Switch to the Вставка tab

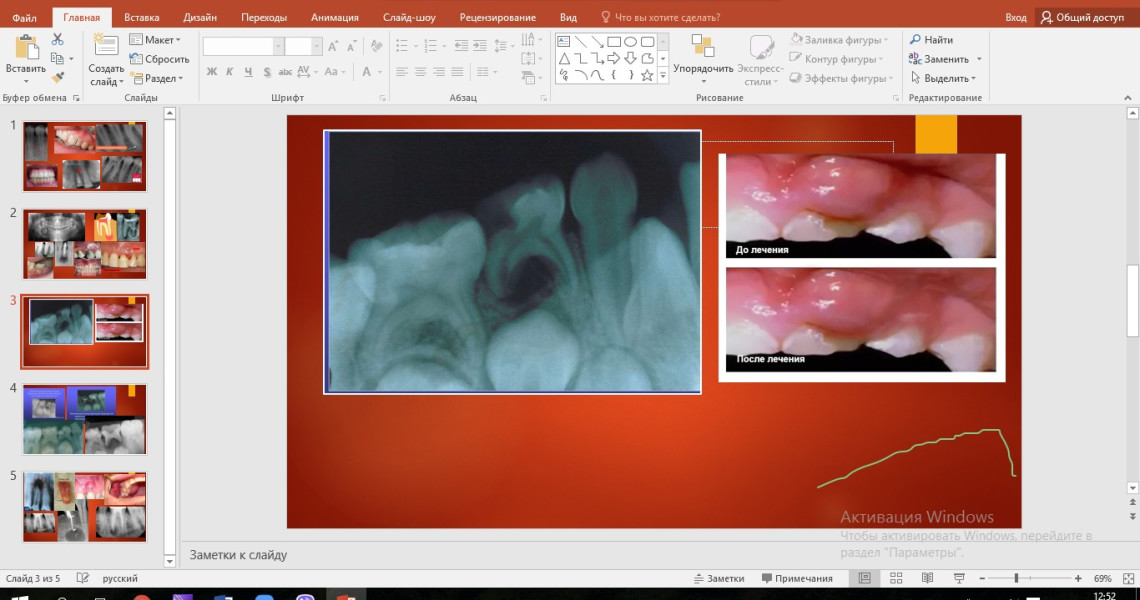click(142, 17)
